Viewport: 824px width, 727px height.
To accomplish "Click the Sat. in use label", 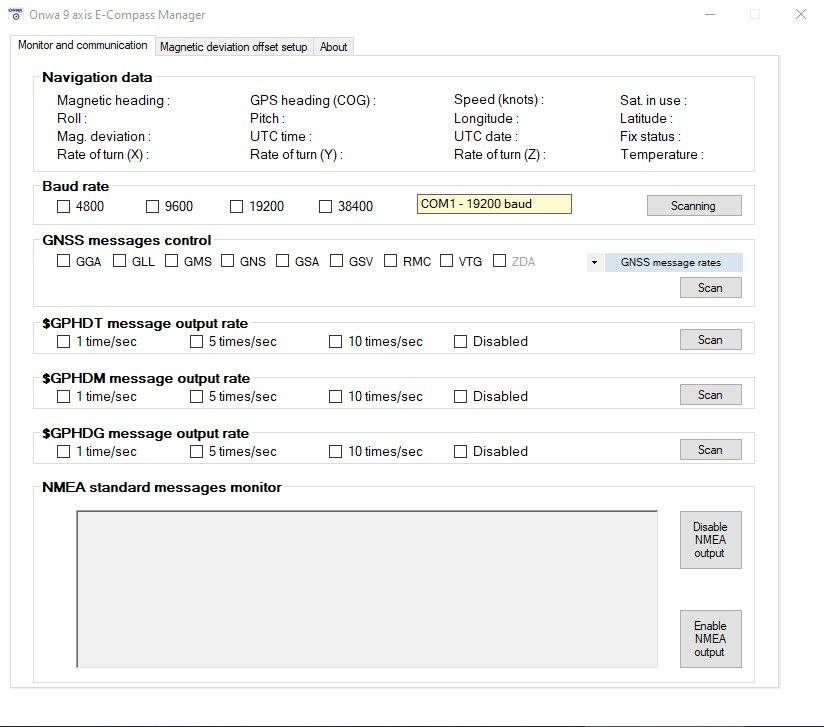I will [653, 100].
